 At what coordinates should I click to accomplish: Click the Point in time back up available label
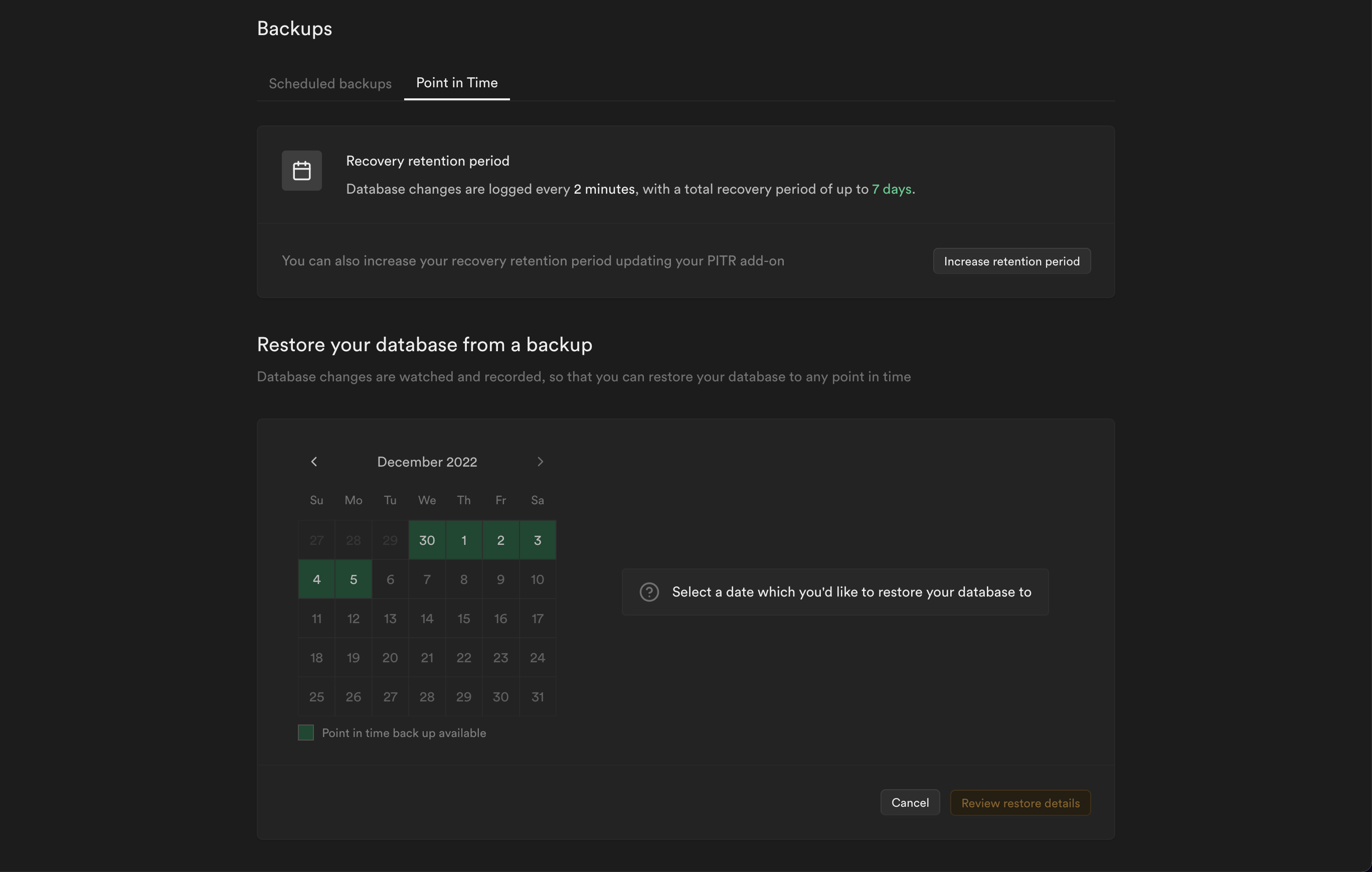403,733
